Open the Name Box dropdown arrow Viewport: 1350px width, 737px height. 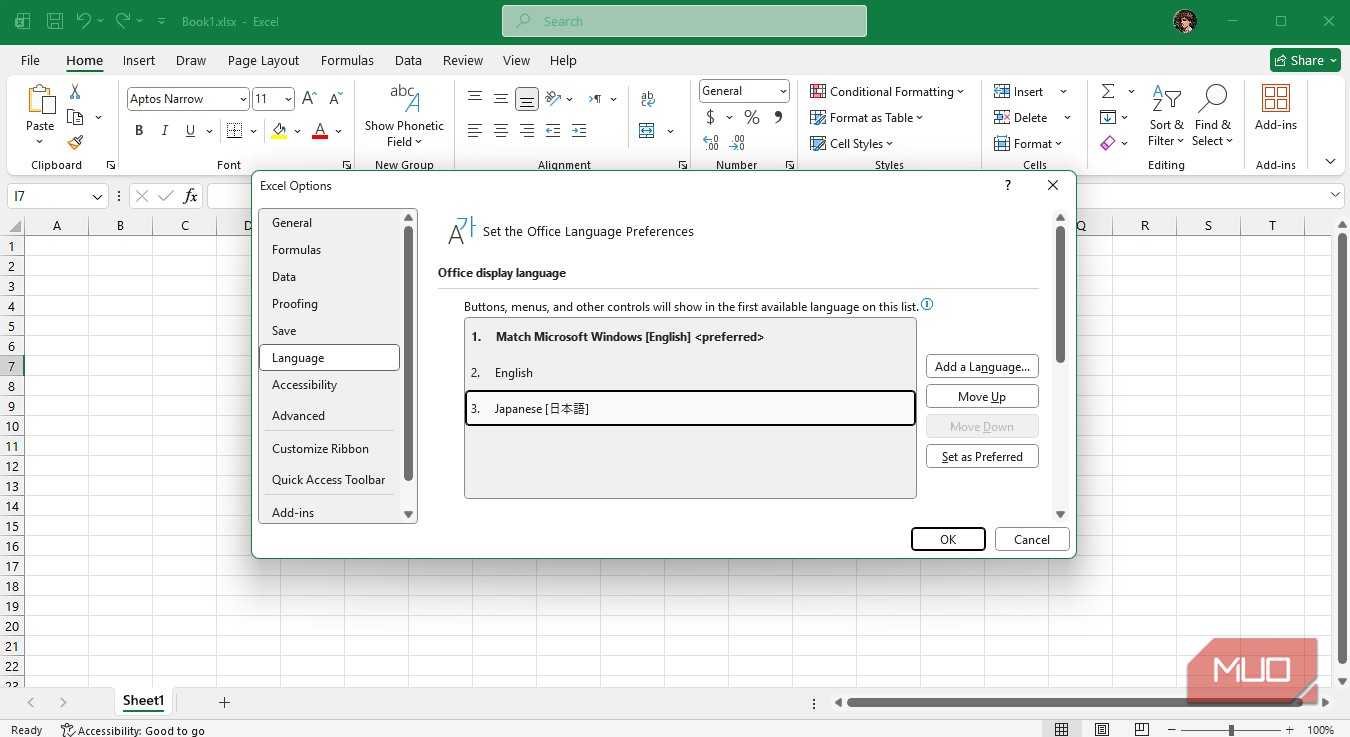point(97,197)
